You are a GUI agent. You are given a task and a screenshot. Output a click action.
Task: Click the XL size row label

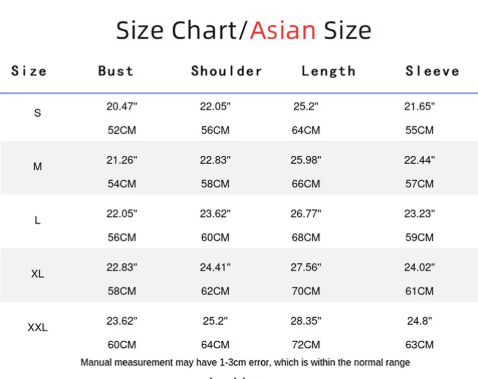coord(37,274)
